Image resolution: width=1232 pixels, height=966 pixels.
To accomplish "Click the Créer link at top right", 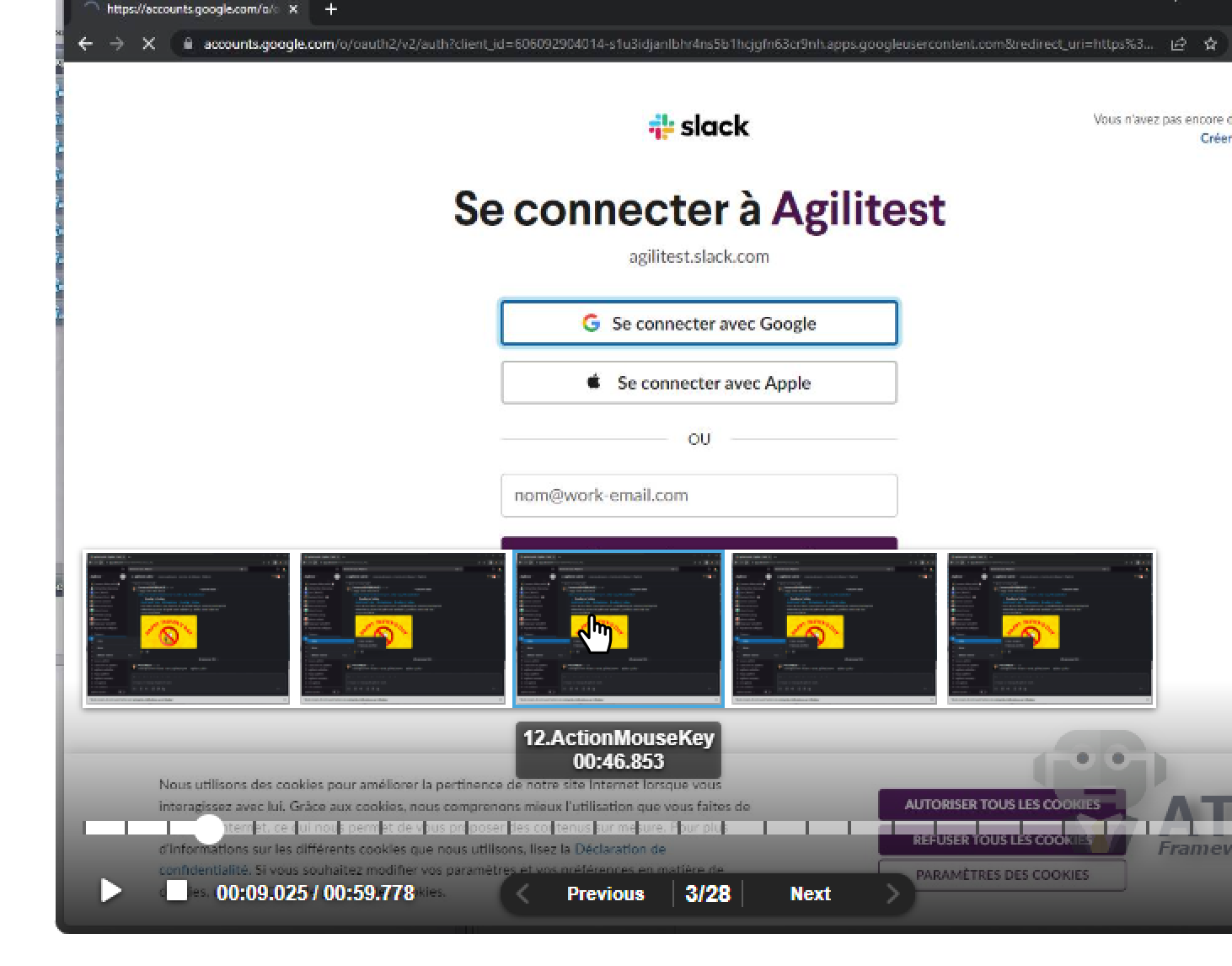I will coord(1216,138).
